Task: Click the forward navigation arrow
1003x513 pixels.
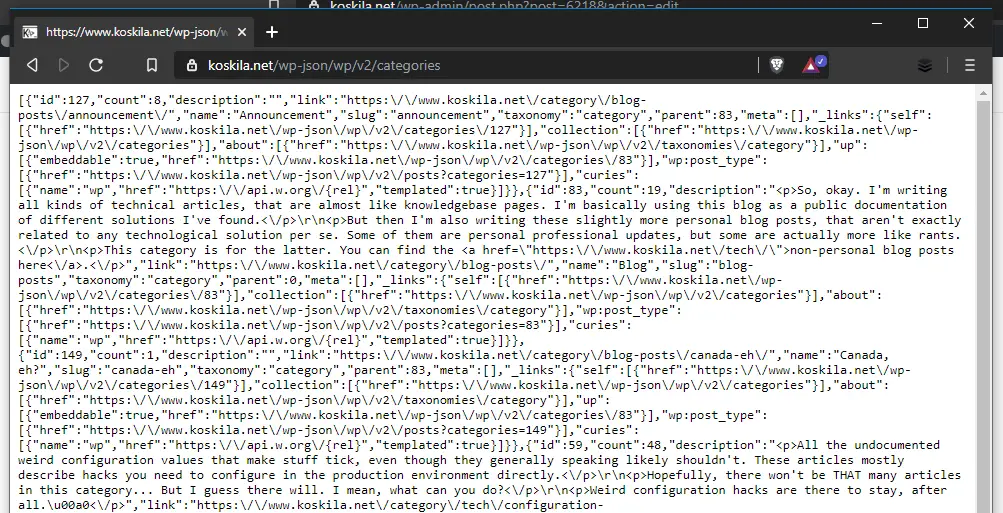Action: click(x=64, y=65)
